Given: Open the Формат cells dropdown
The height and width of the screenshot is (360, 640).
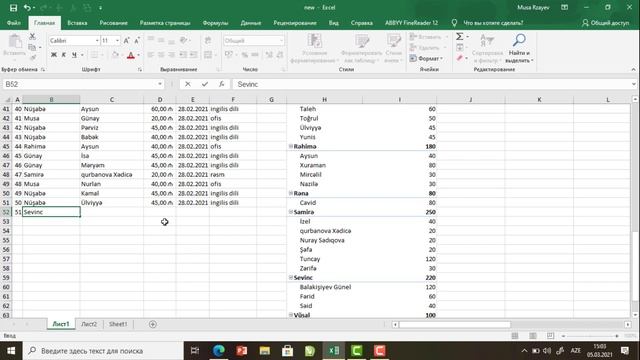Looking at the screenshot, I should coord(427,58).
